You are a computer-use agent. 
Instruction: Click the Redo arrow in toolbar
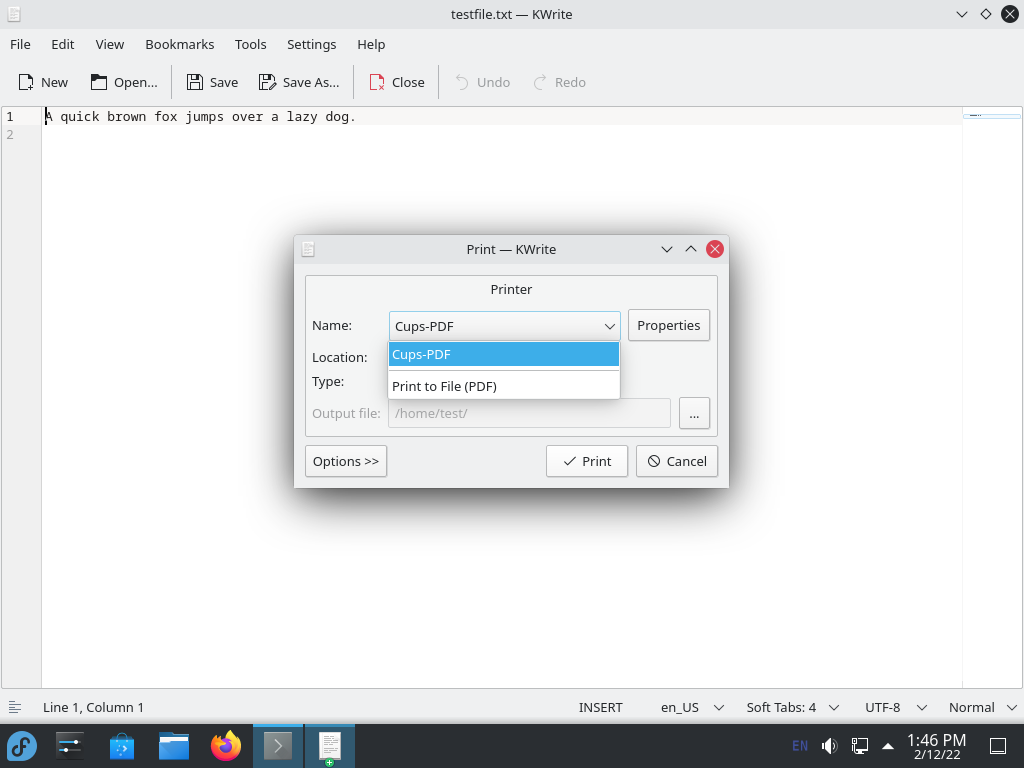539,82
